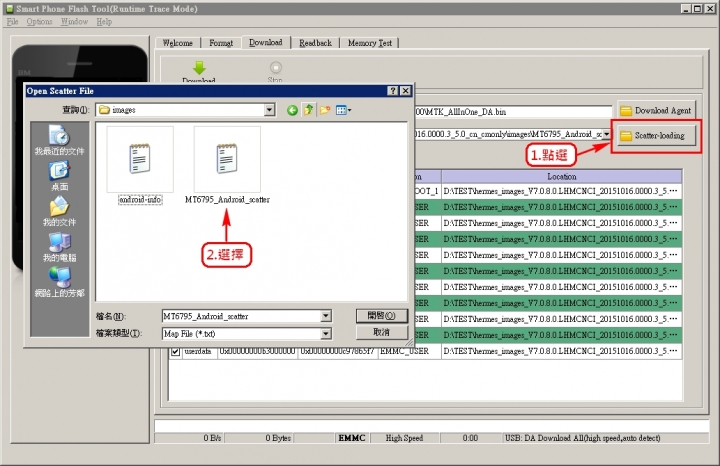Click the 0x0000000063000000 address cell
720x466 pixels.
click(x=257, y=352)
